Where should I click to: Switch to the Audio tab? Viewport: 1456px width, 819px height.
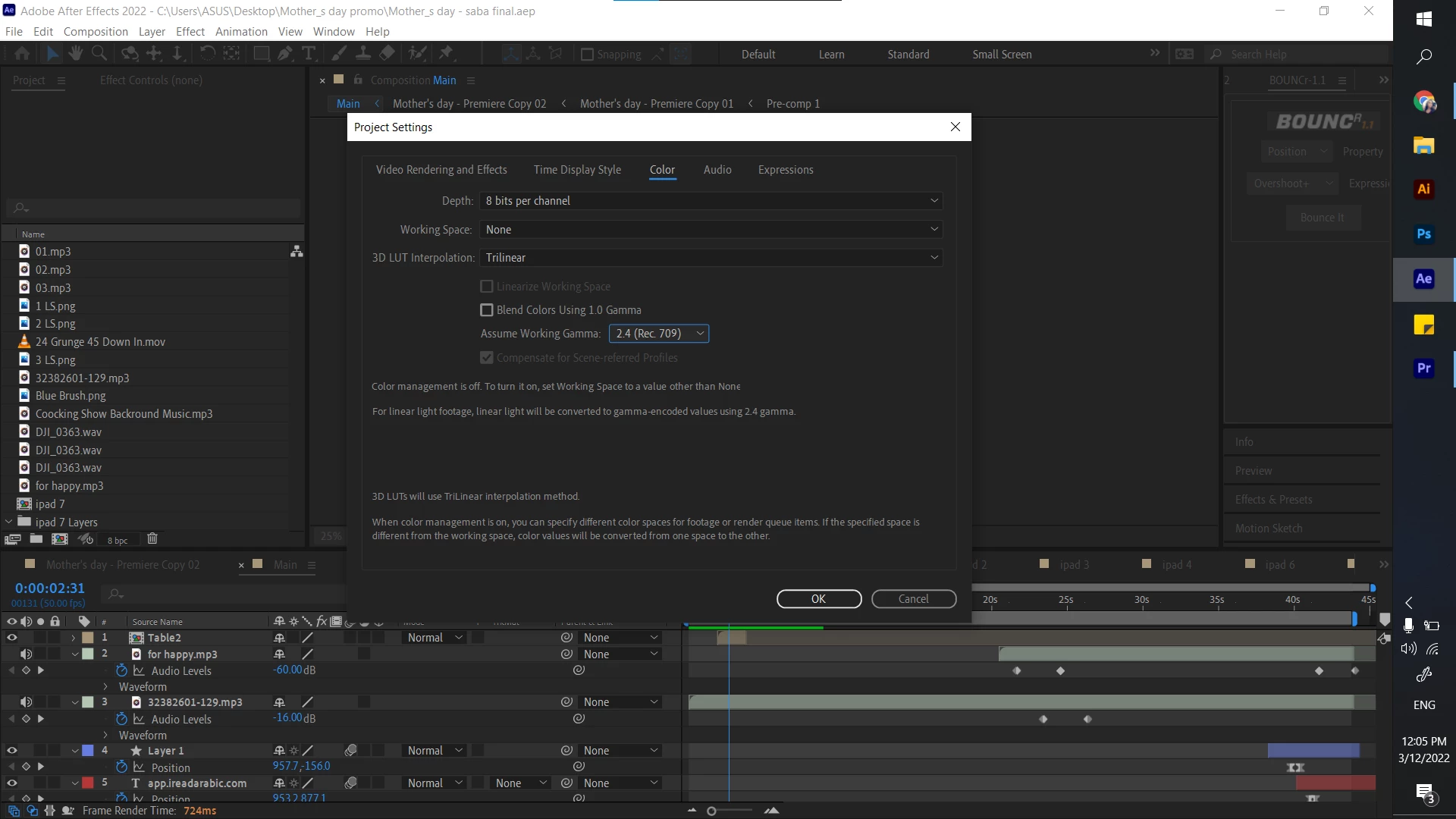[717, 170]
